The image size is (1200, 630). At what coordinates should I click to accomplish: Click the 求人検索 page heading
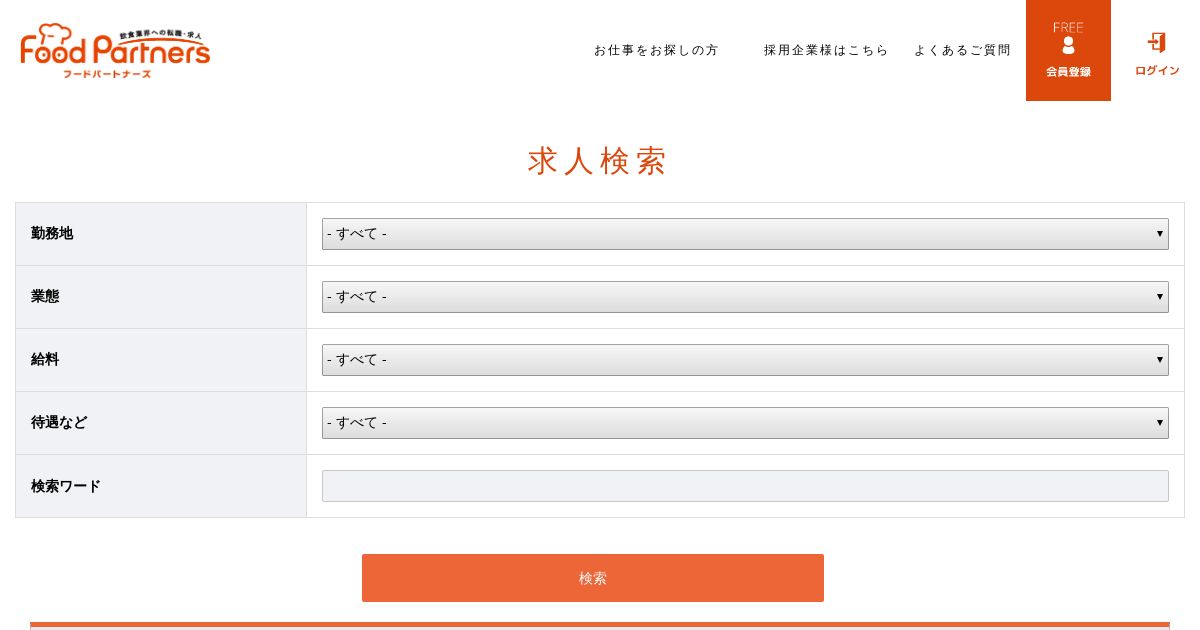pos(597,161)
